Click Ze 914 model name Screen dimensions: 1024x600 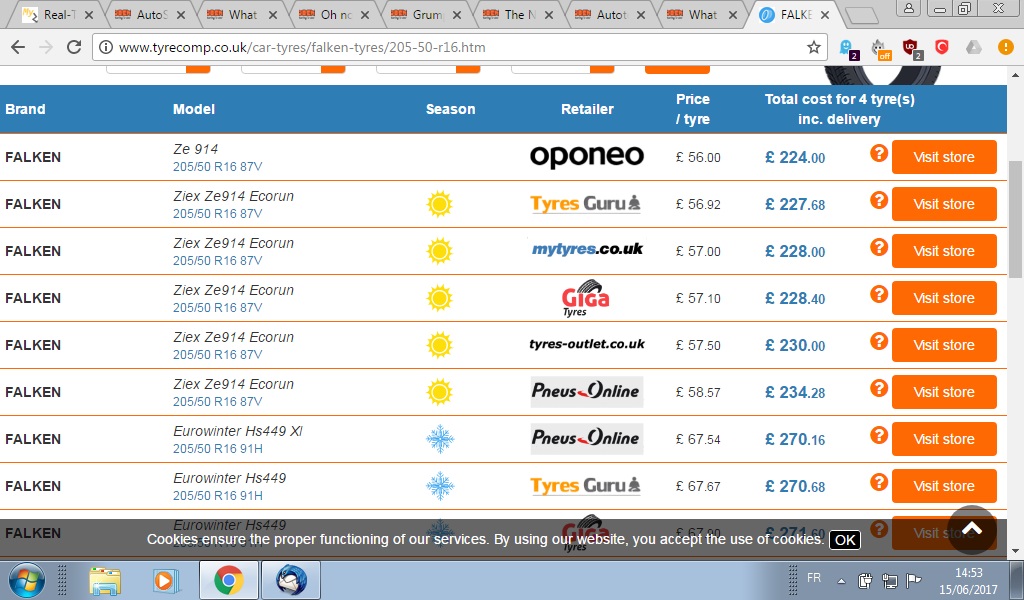pyautogui.click(x=195, y=149)
